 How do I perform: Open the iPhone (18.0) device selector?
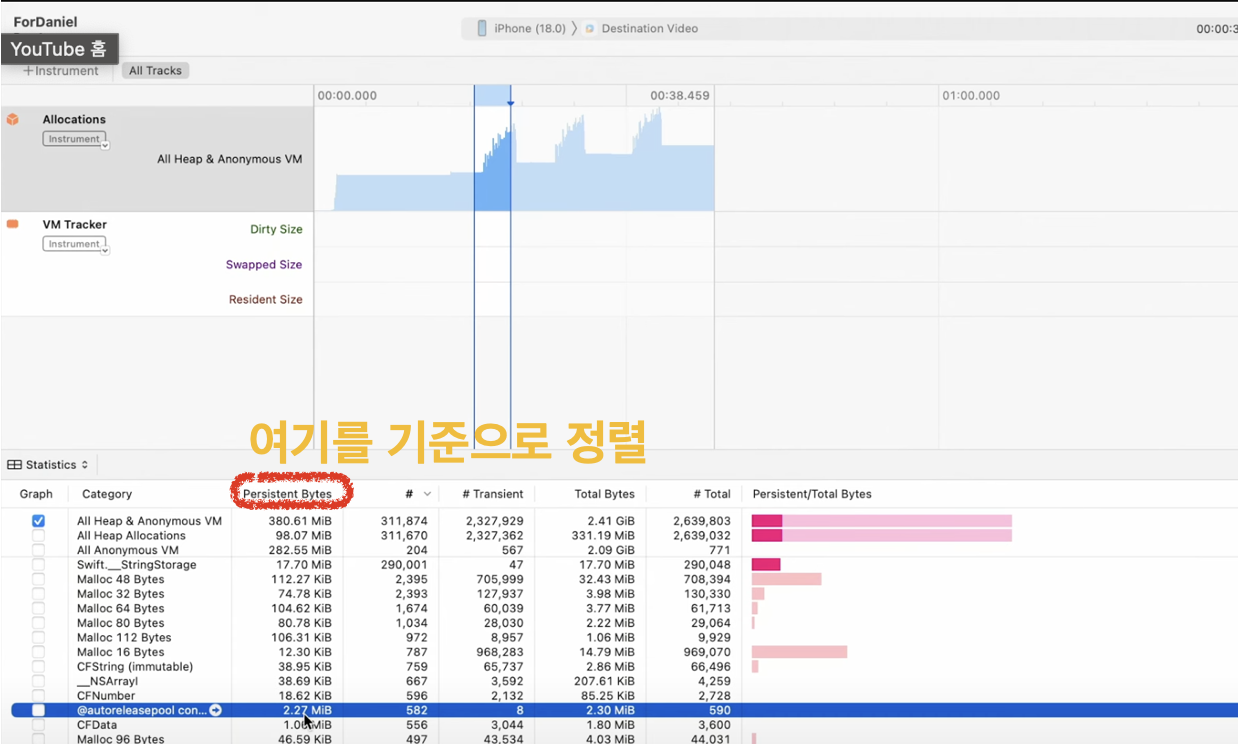521,28
